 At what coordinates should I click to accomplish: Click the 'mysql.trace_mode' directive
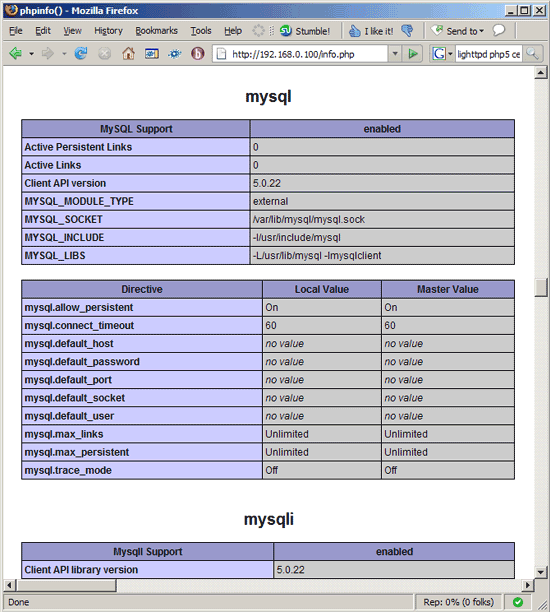coord(68,470)
